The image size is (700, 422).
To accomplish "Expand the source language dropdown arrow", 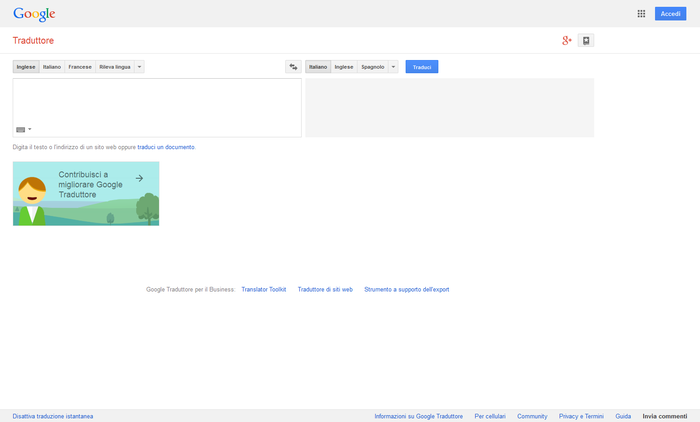I will pyautogui.click(x=139, y=67).
